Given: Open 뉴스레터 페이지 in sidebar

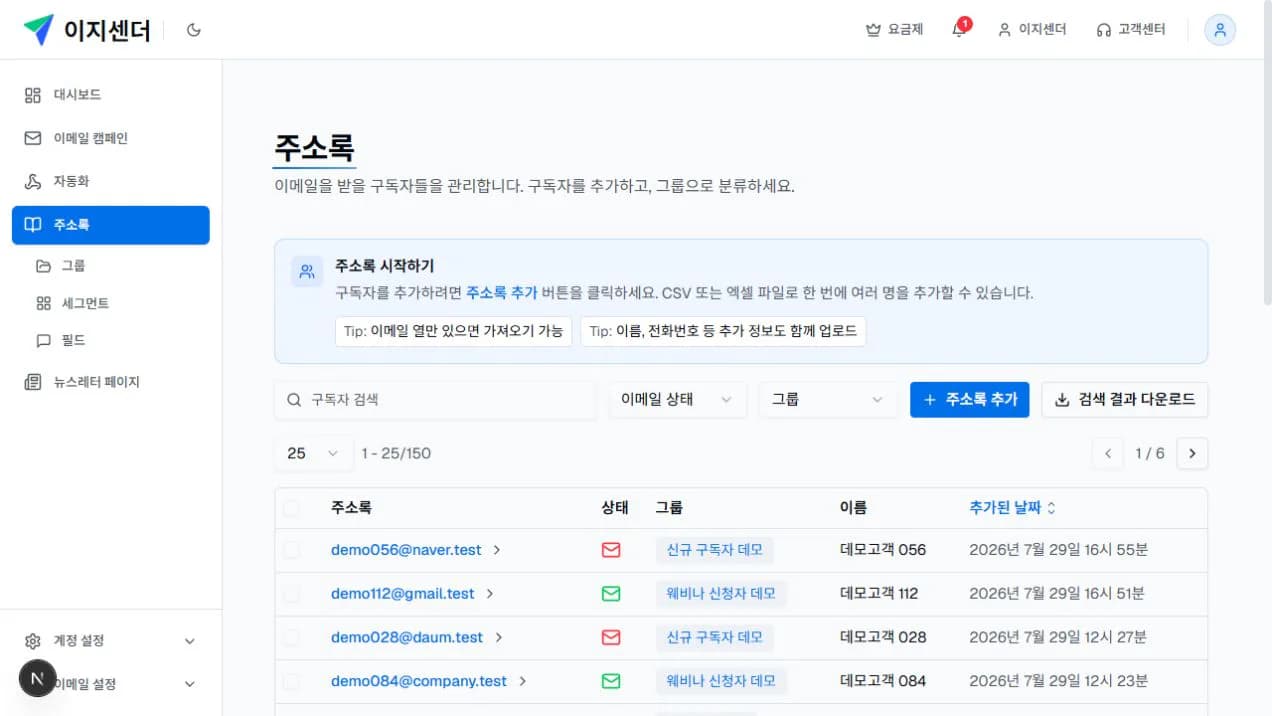Looking at the screenshot, I should 111,382.
